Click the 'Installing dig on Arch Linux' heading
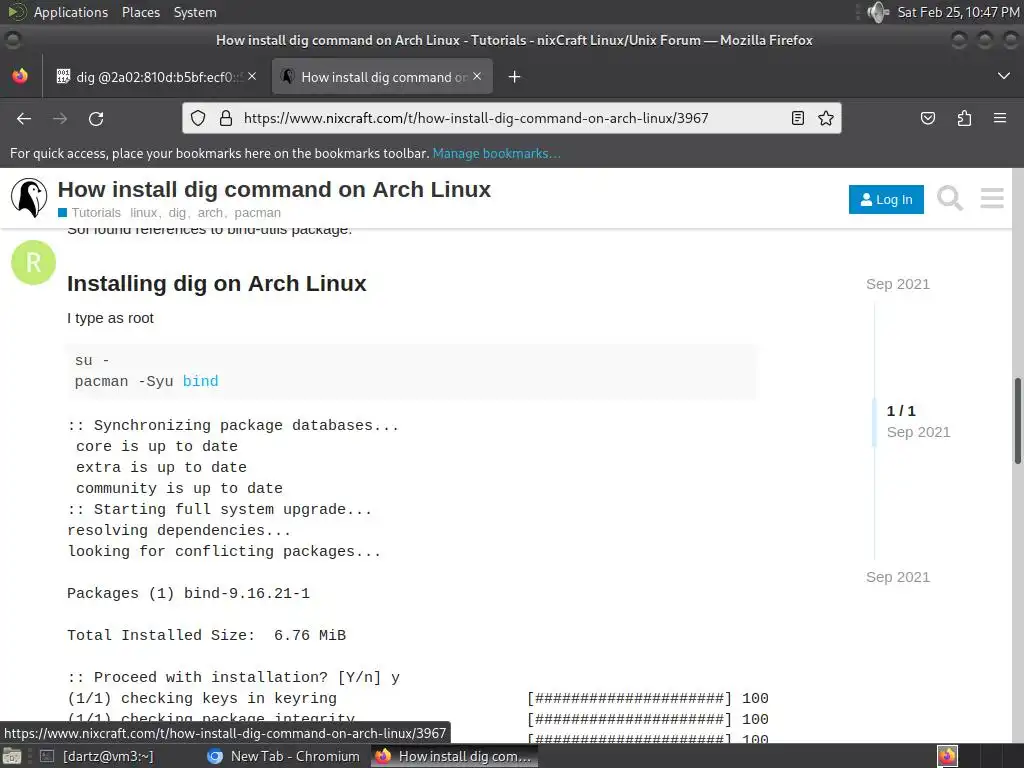This screenshot has width=1024, height=768. [217, 283]
